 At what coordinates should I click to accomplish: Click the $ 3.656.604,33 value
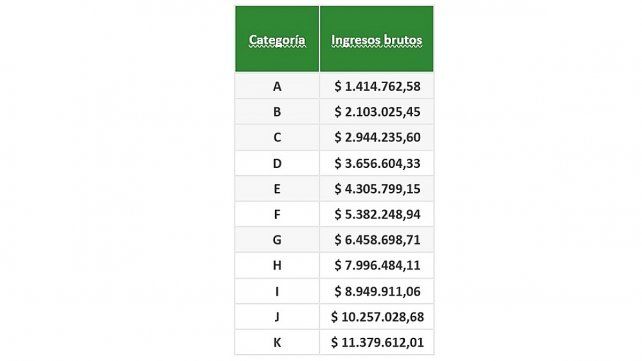point(377,163)
